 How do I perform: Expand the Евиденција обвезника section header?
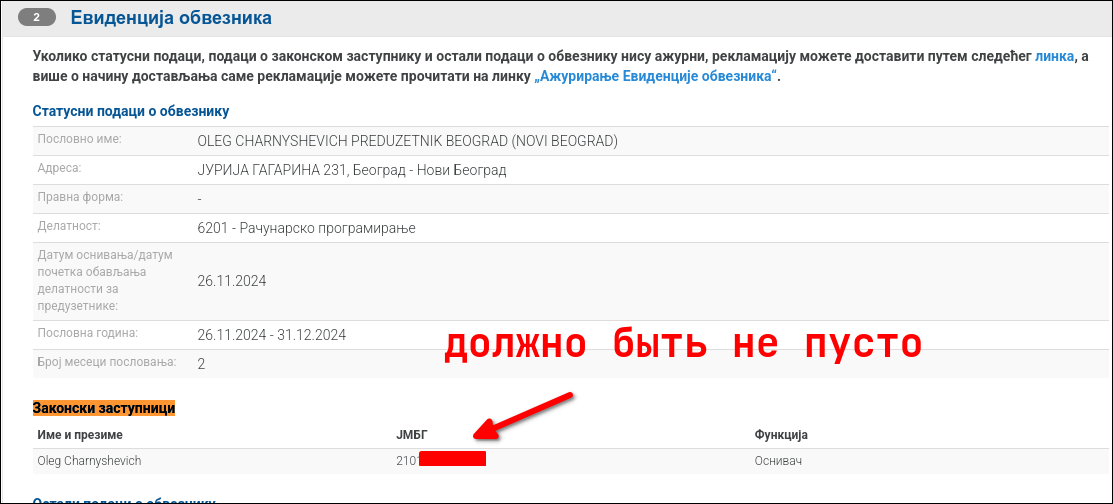point(171,18)
